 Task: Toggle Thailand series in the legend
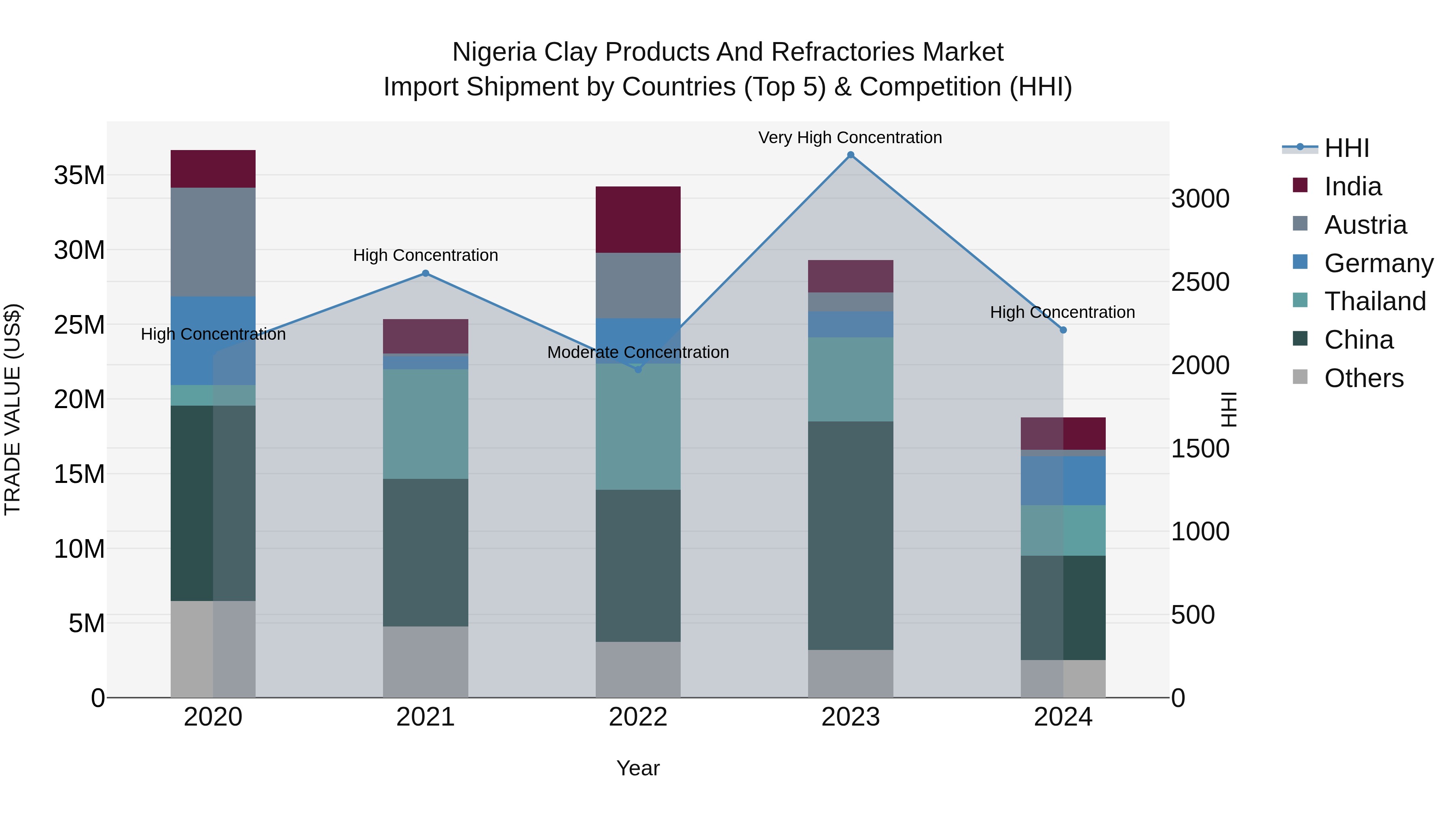coord(1359,301)
